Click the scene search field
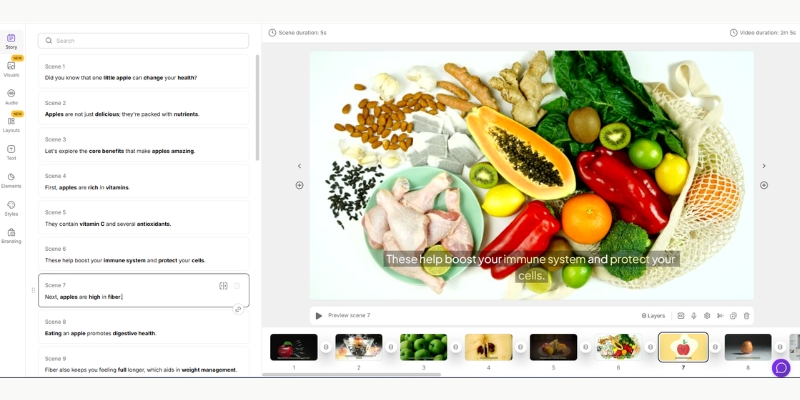 pos(144,41)
